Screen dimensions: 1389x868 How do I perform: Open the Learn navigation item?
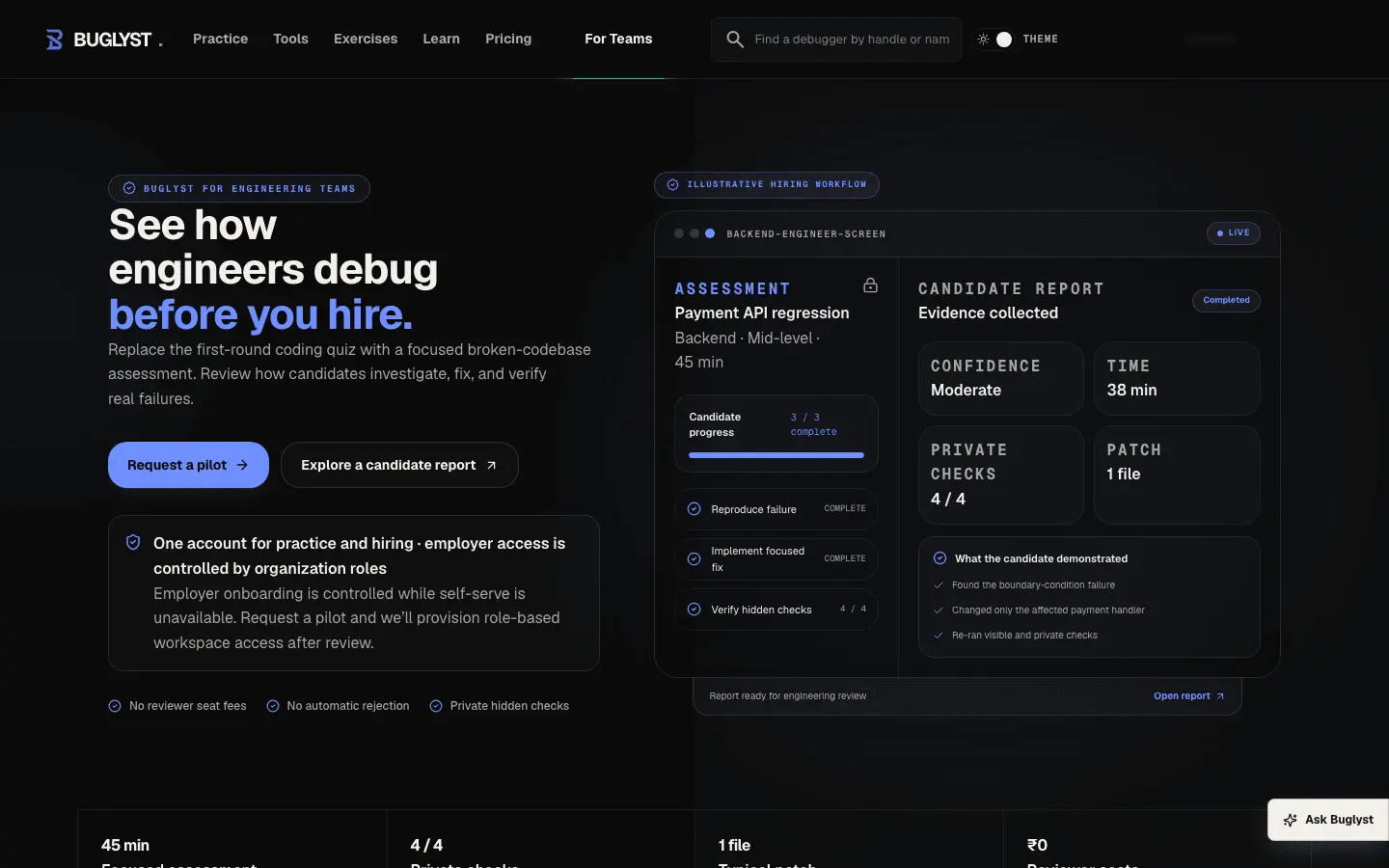click(441, 39)
